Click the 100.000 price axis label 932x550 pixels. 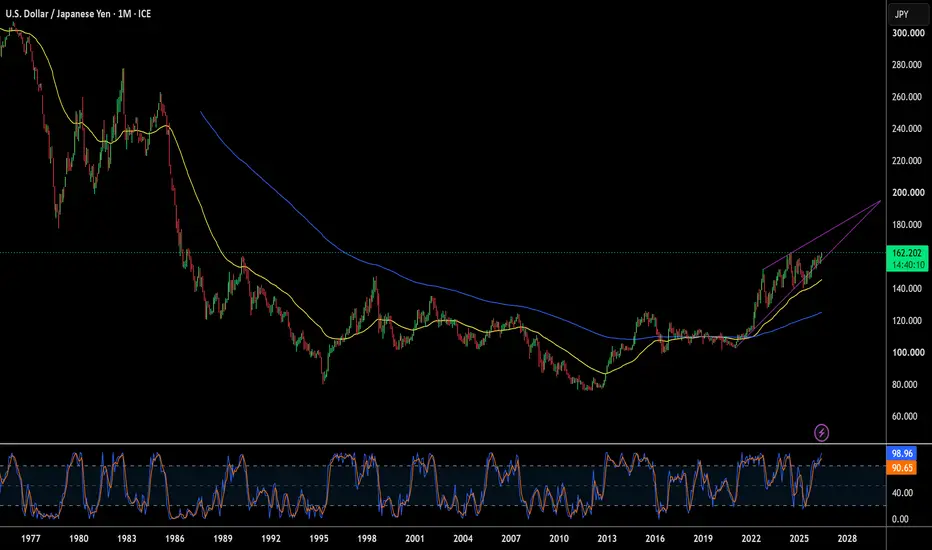908,353
